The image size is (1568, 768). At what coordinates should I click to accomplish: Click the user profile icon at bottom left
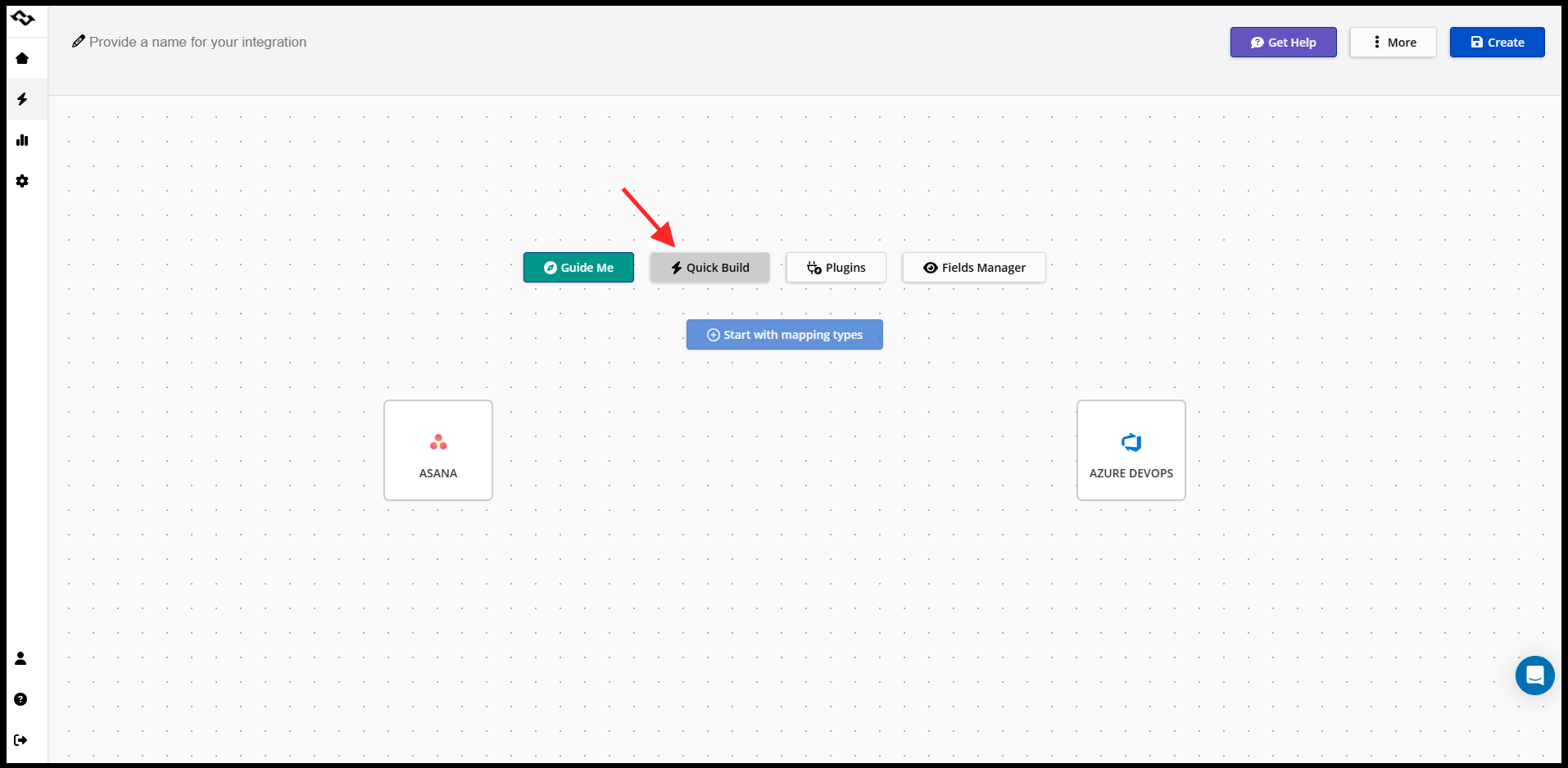click(x=20, y=658)
